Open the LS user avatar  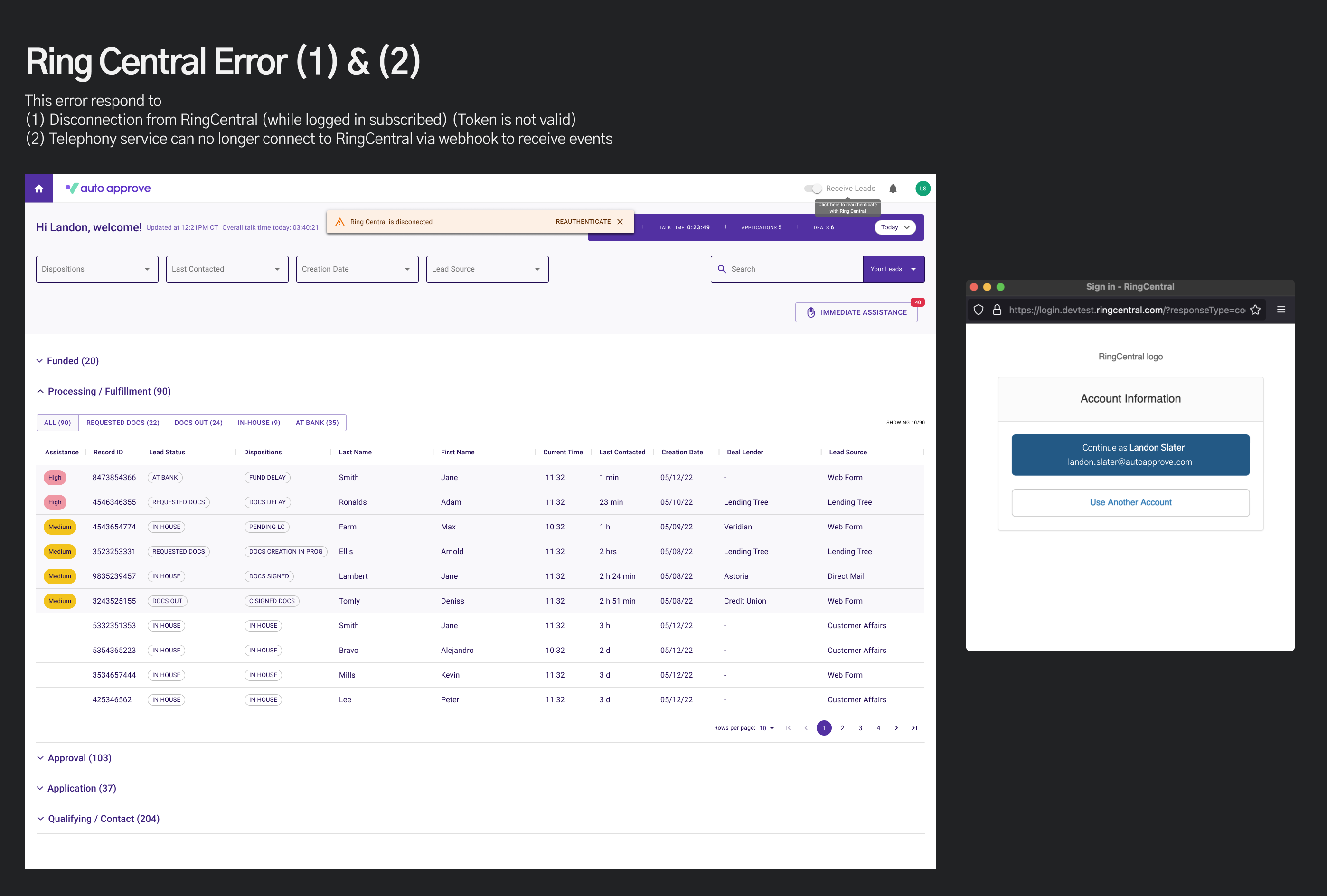(x=923, y=189)
